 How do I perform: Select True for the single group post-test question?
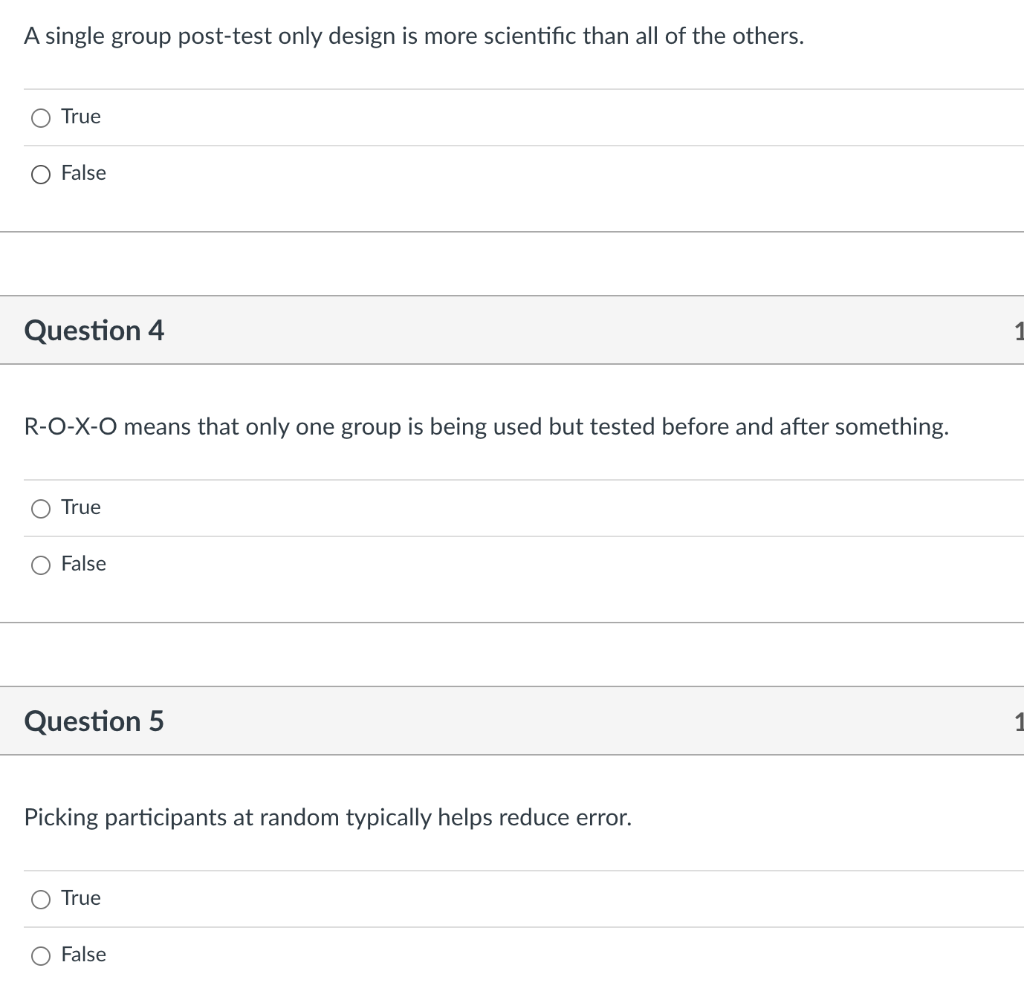[x=40, y=117]
